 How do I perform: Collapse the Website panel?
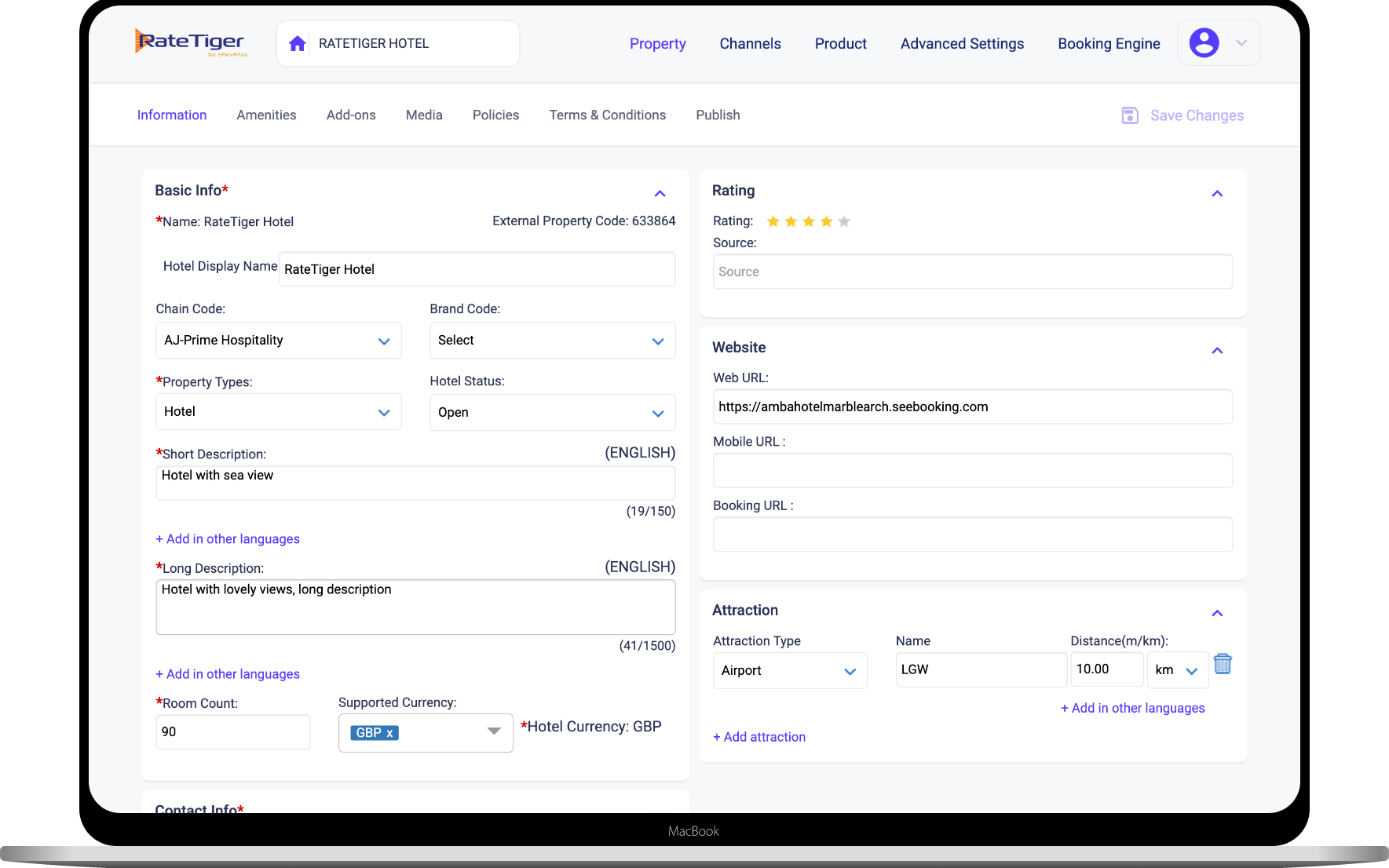(x=1217, y=351)
